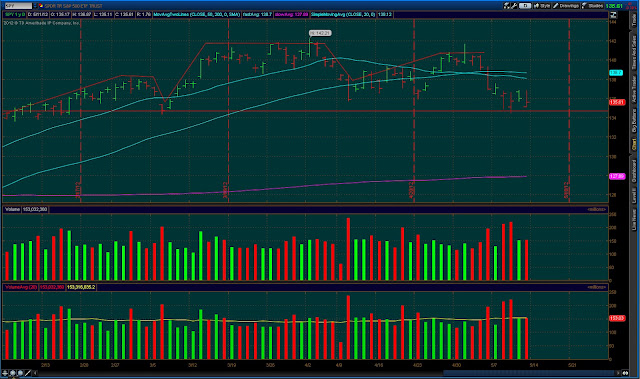Click millions label in Volume panel
640x379 pixels.
(596, 209)
